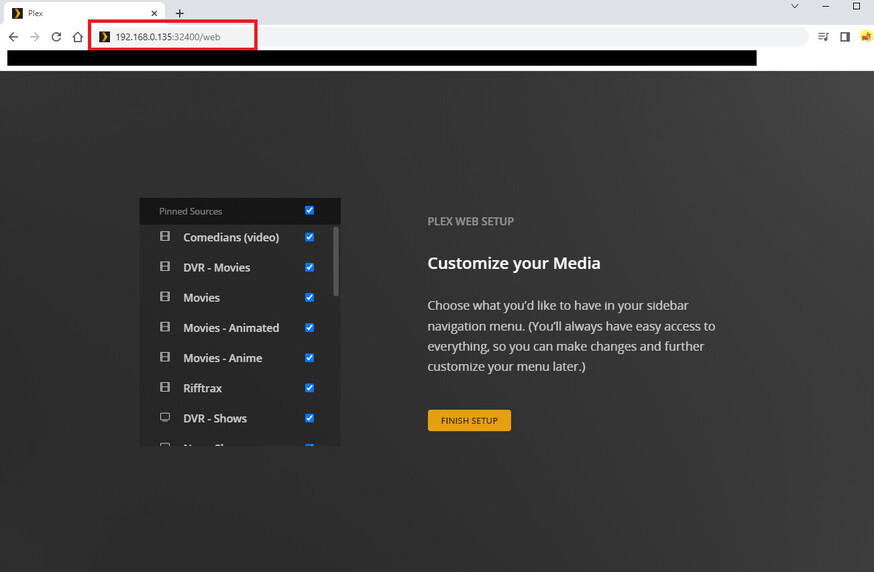The height and width of the screenshot is (572, 874).
Task: Open the profile avatar icon
Action: pos(866,37)
